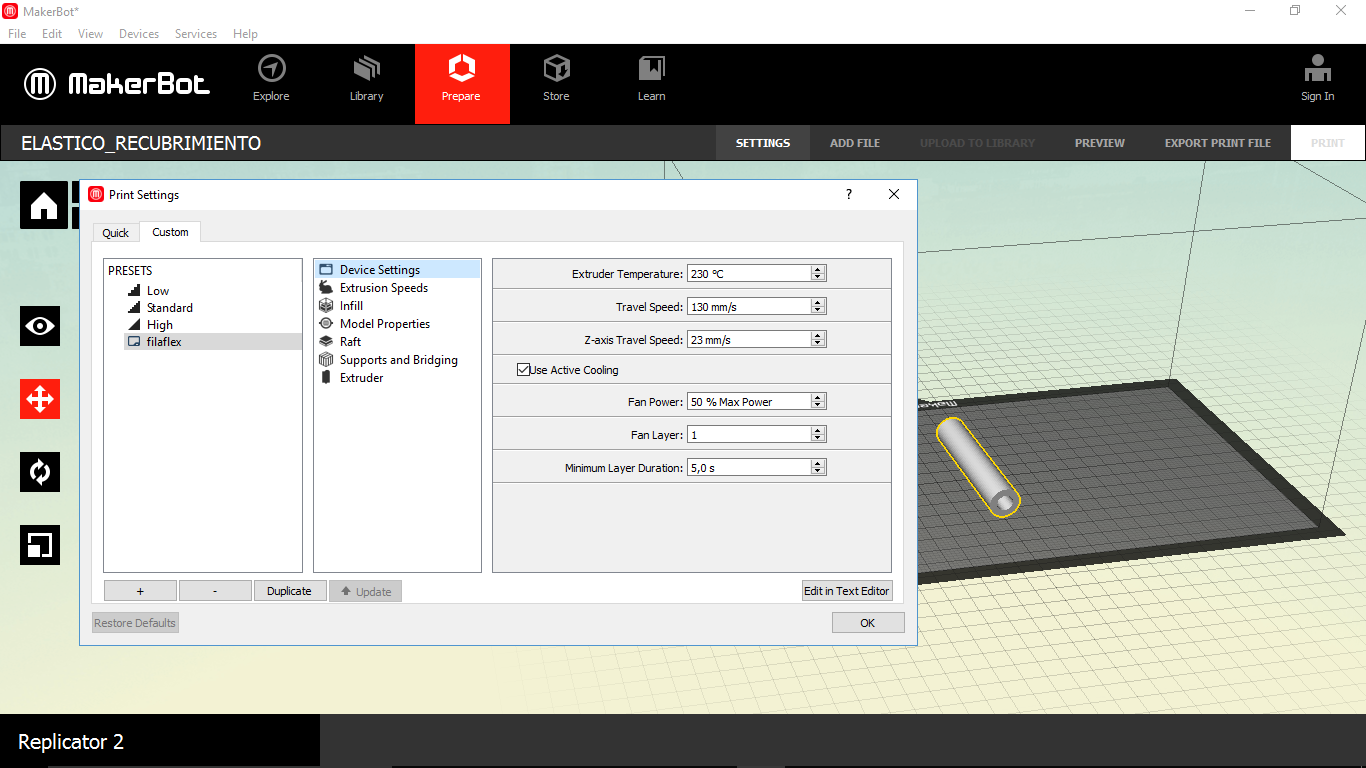Image resolution: width=1366 pixels, height=768 pixels.
Task: Click OK in Print Settings
Action: tap(868, 623)
